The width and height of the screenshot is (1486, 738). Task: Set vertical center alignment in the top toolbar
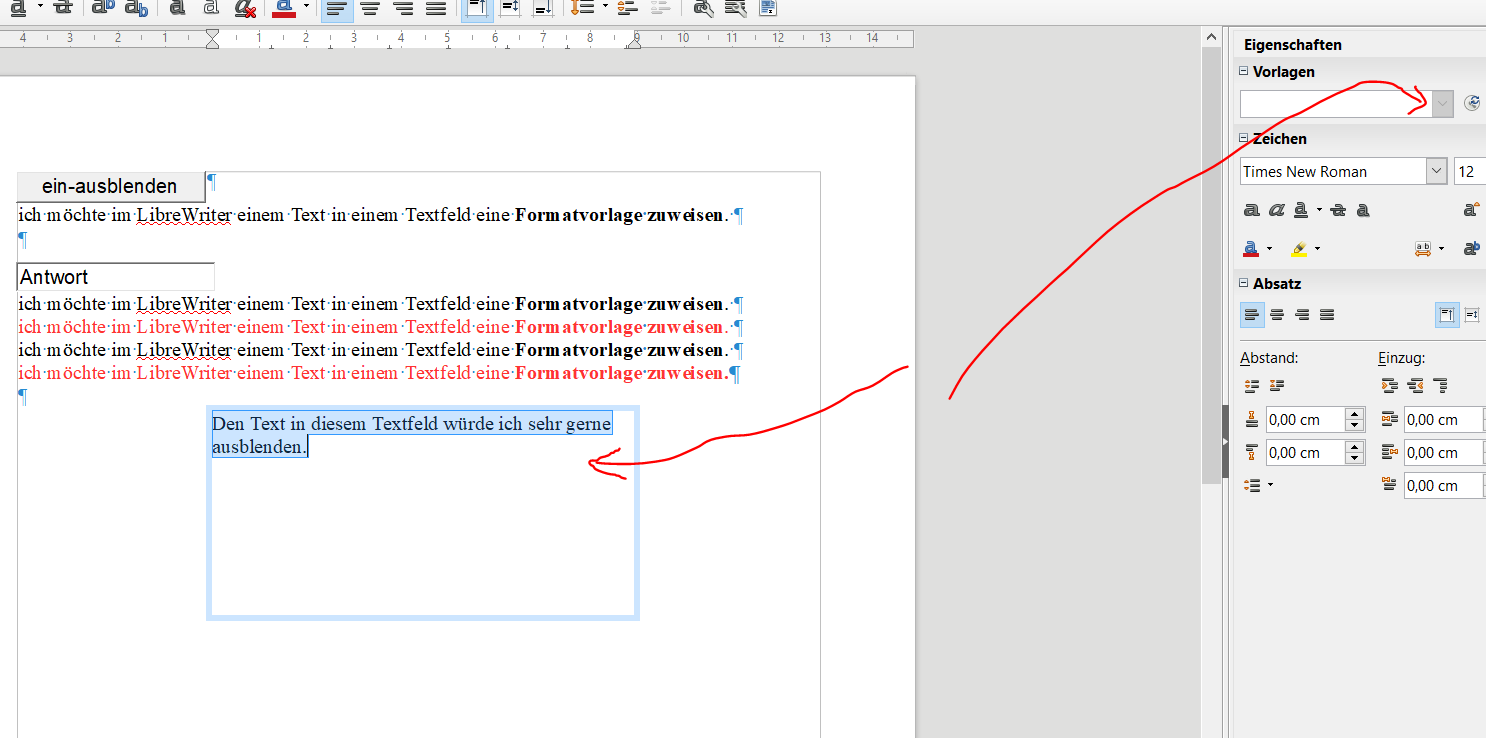tap(510, 9)
